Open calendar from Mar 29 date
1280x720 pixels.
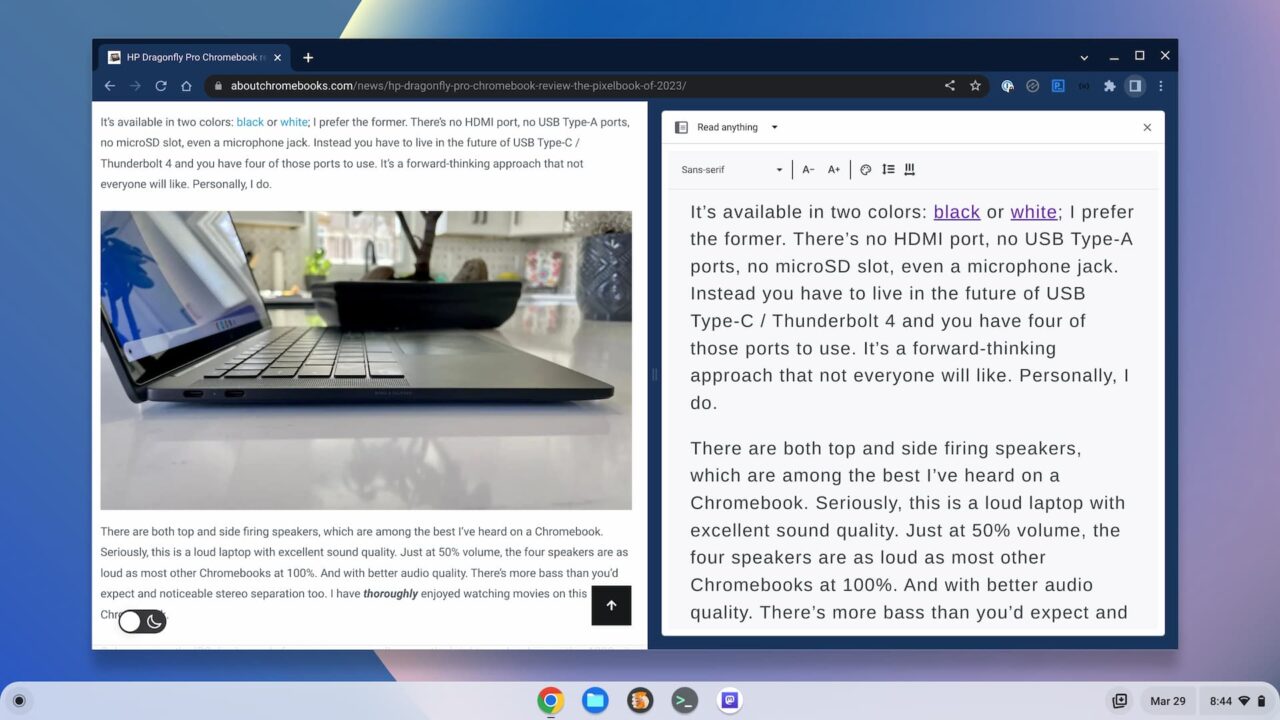click(x=1167, y=701)
